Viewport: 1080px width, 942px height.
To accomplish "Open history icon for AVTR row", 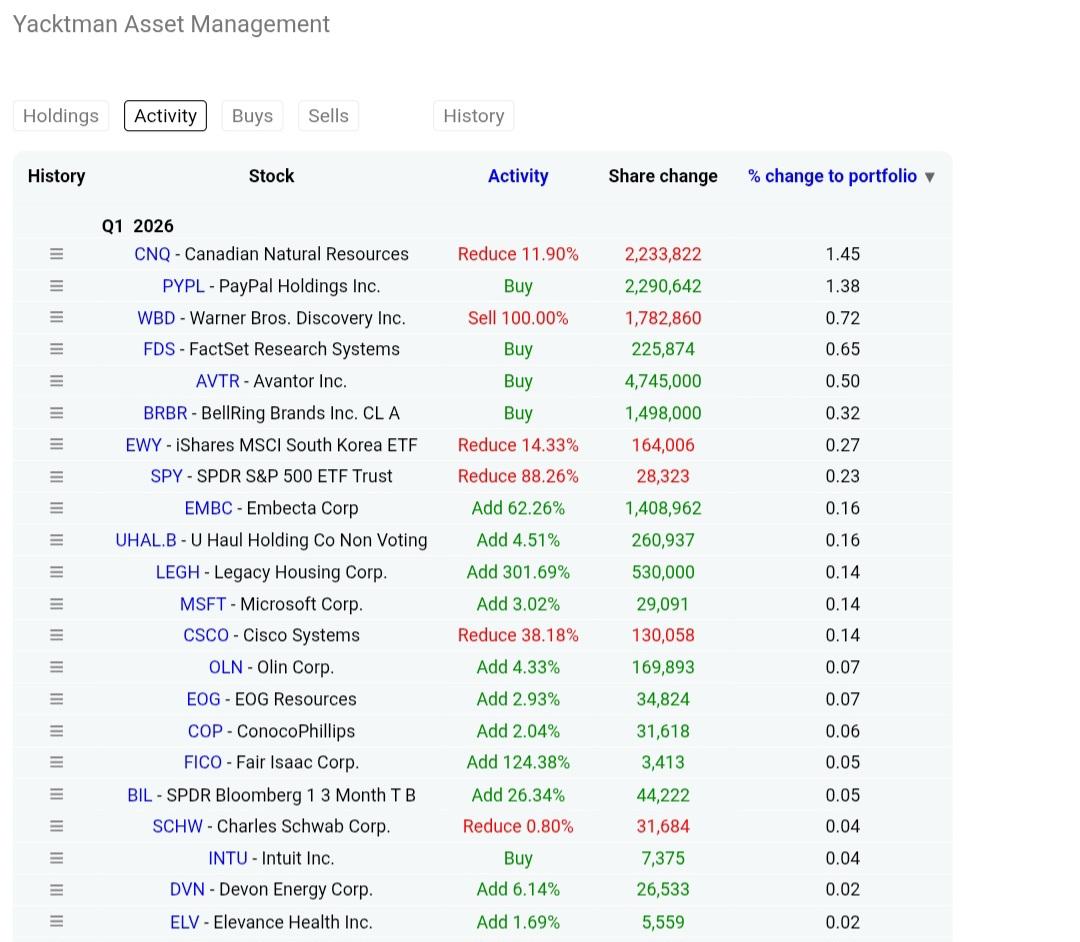I will [x=56, y=381].
